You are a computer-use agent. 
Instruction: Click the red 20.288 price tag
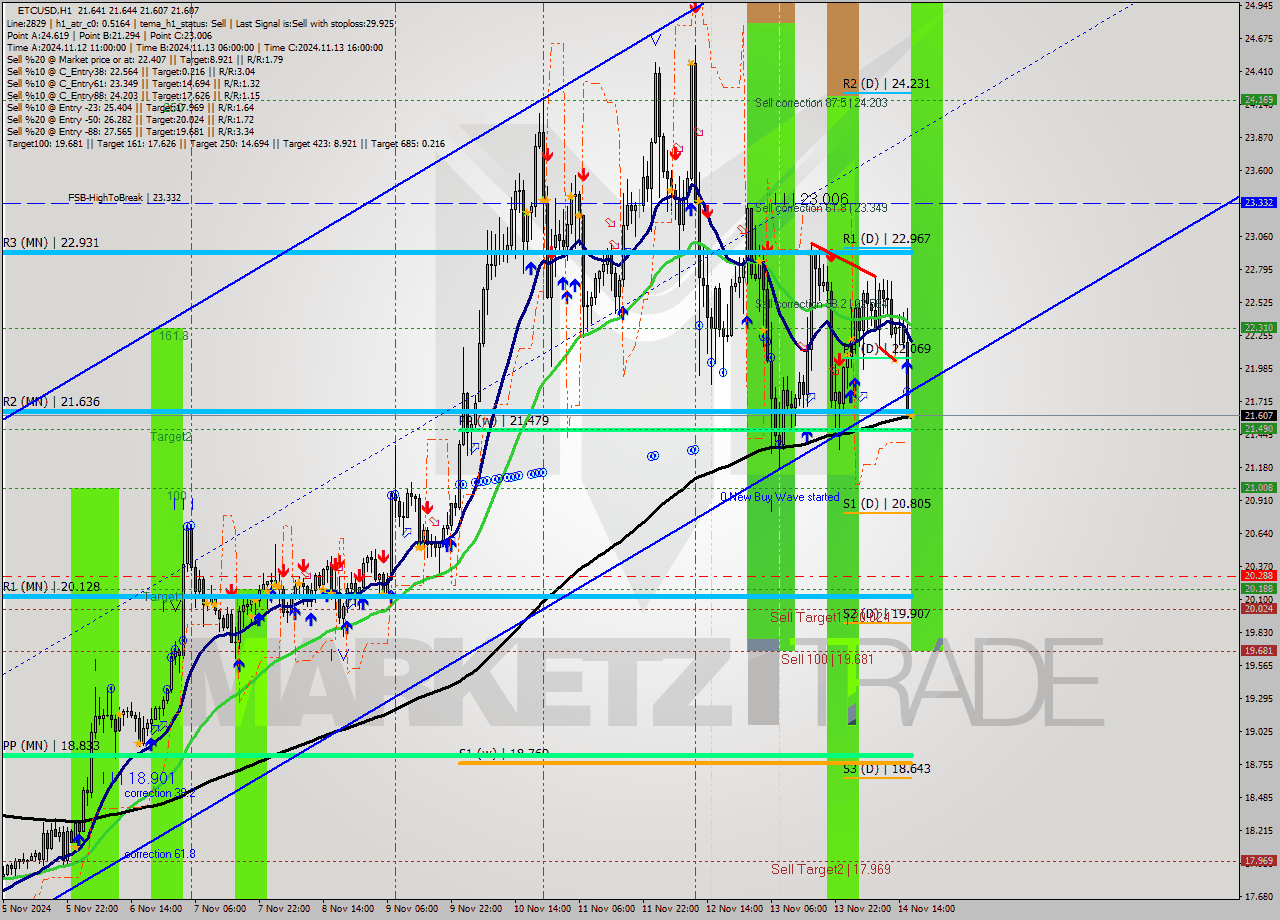1258,576
